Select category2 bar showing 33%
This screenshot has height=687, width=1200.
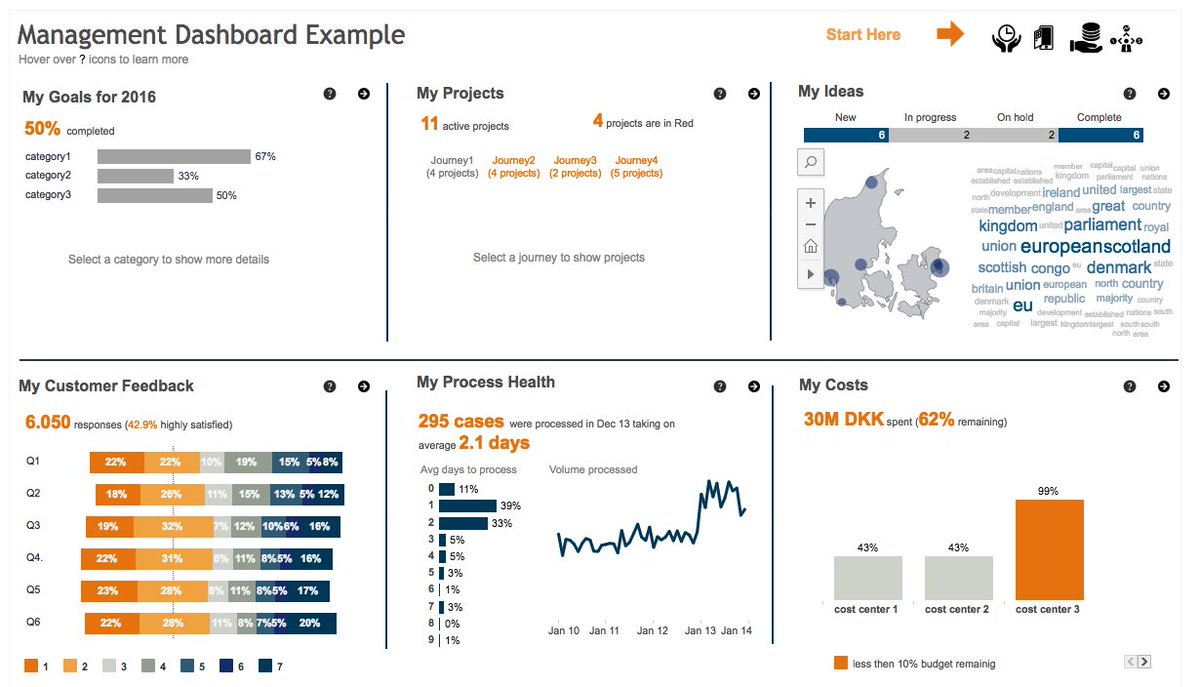136,176
